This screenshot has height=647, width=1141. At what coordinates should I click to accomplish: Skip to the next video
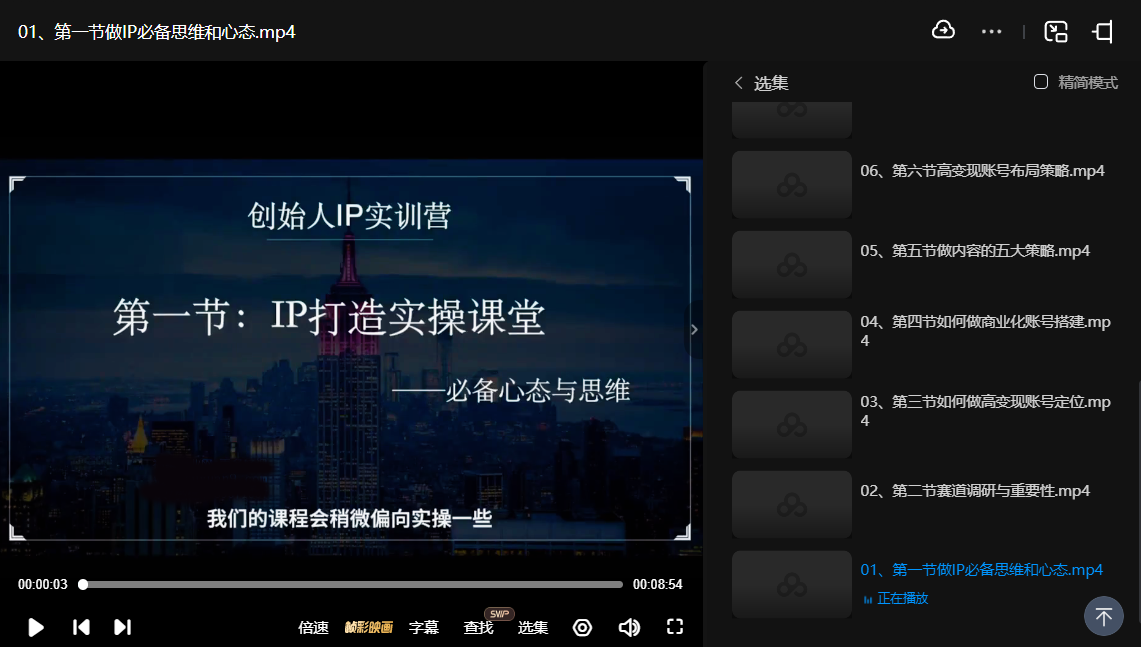click(x=122, y=627)
